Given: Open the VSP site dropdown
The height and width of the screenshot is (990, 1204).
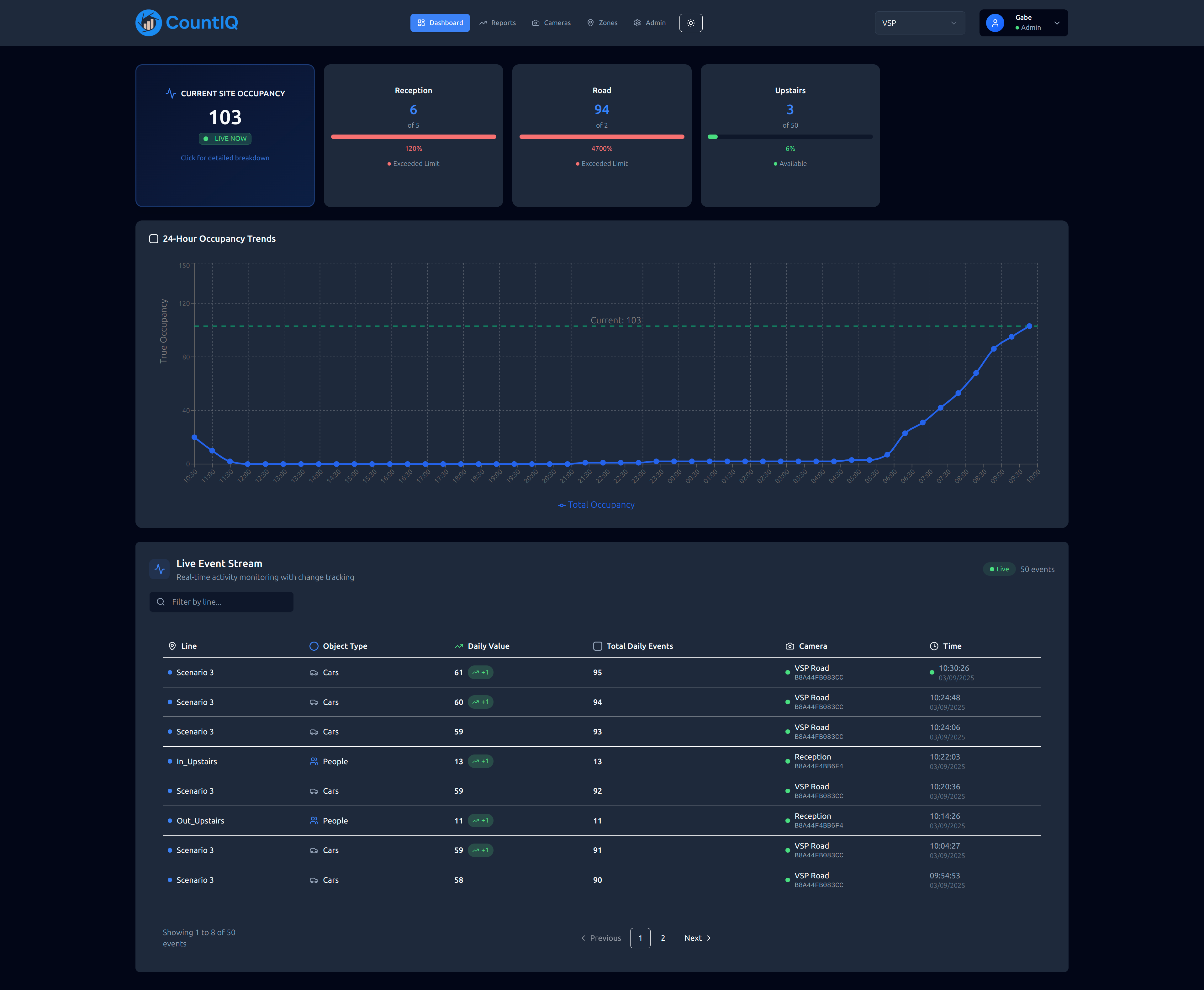Looking at the screenshot, I should pos(919,23).
